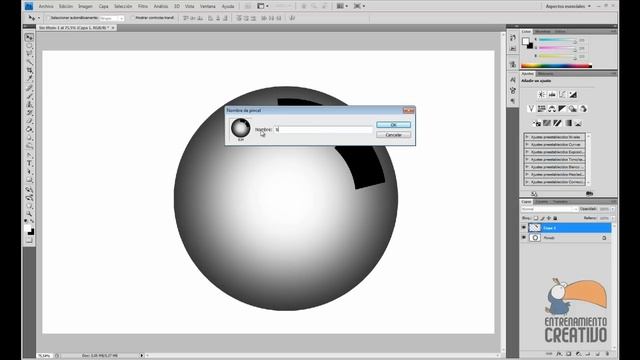Select the Pen tool
Screen dimensions: 640x360
click(x=29, y=155)
